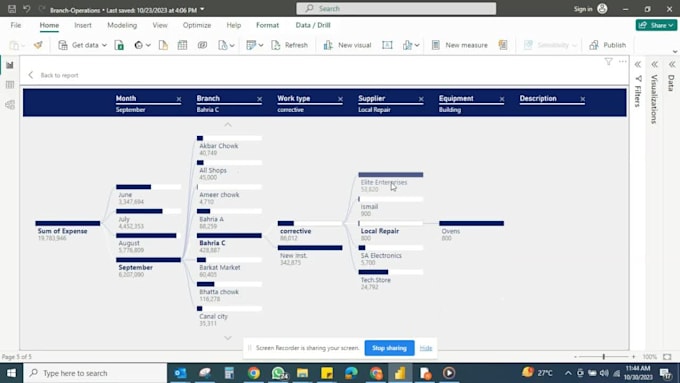Insert a Text box from ribbon
This screenshot has height=383, width=680.
pos(387,45)
